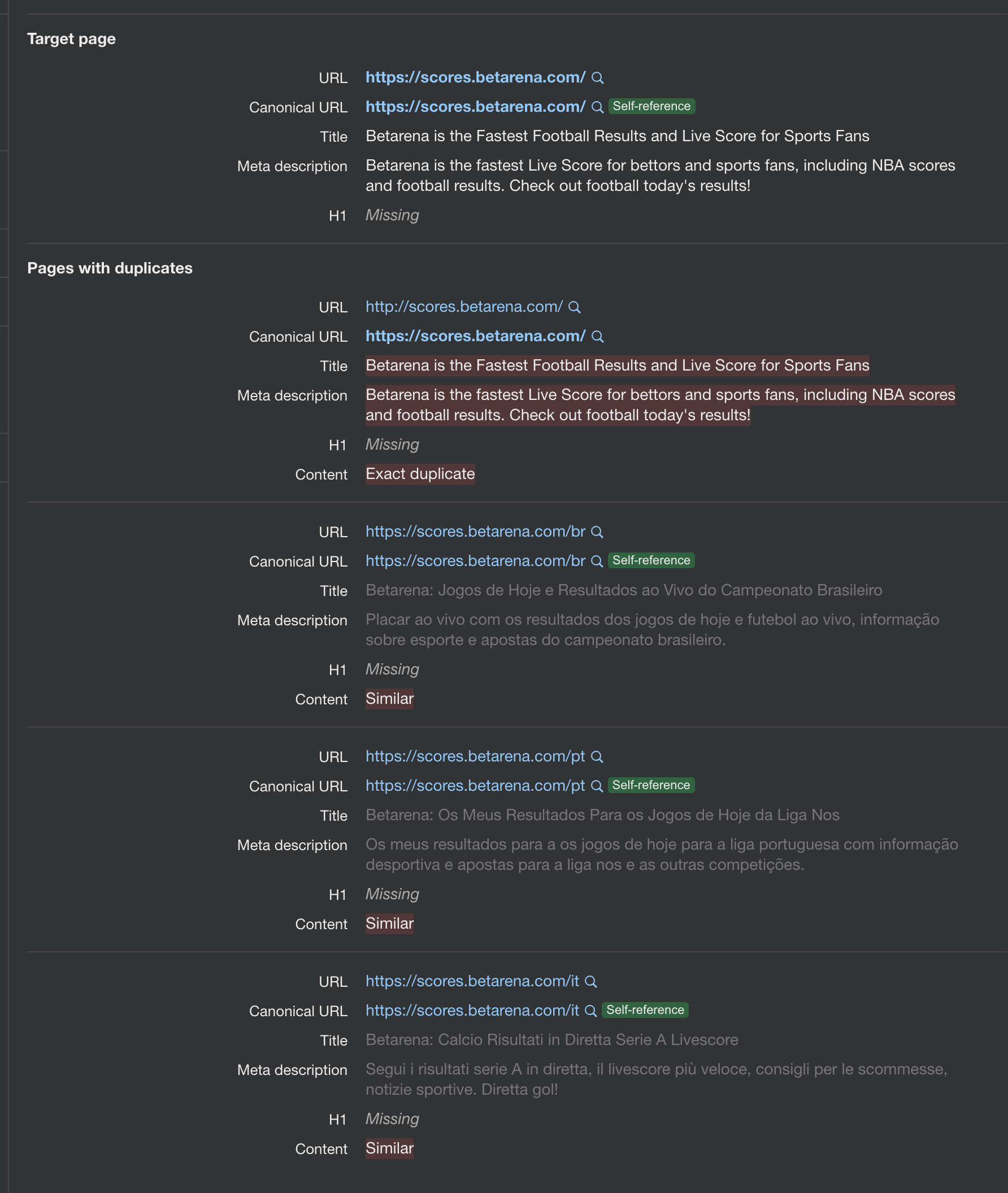Click the Self-reference badge on the target canonical URL

click(651, 106)
